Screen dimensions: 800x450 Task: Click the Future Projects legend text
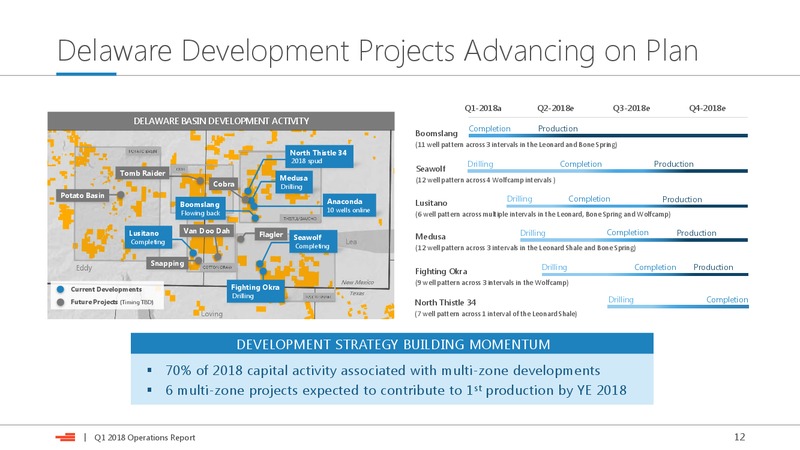click(x=112, y=302)
